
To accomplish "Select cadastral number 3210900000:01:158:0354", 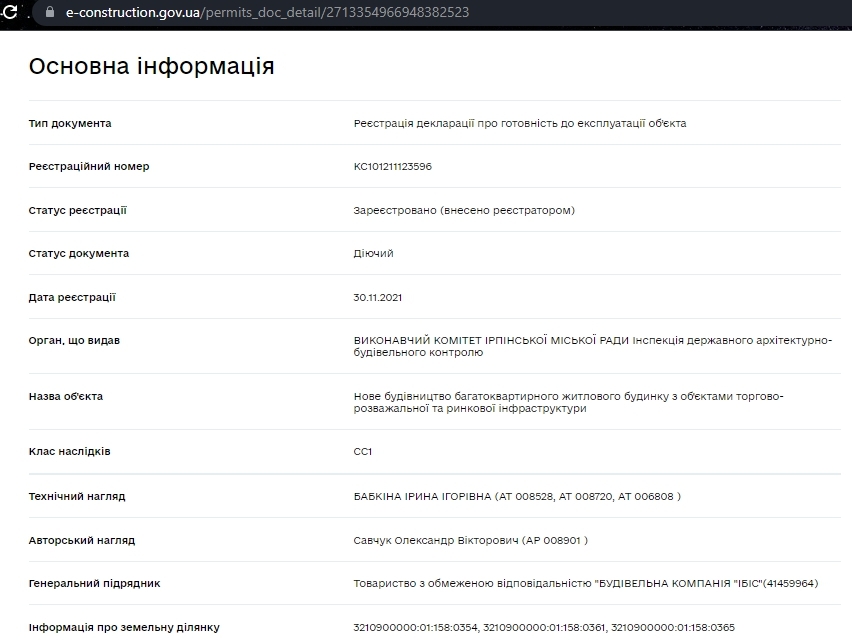I will [x=415, y=628].
